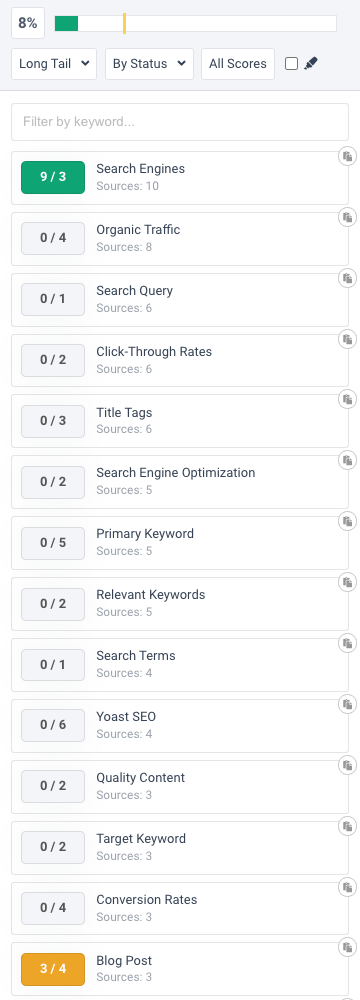Copy the Organic Traffic keyword icon
The width and height of the screenshot is (360, 1000).
[x=347, y=217]
